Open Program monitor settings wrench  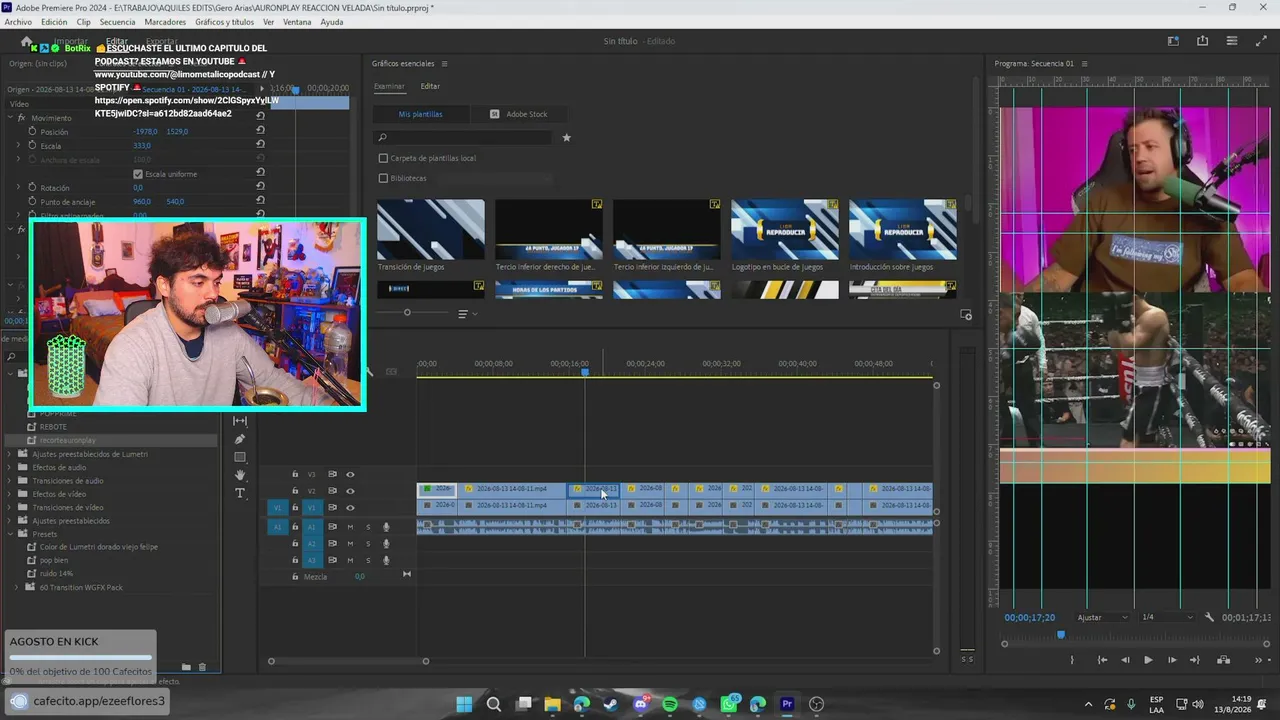1209,617
